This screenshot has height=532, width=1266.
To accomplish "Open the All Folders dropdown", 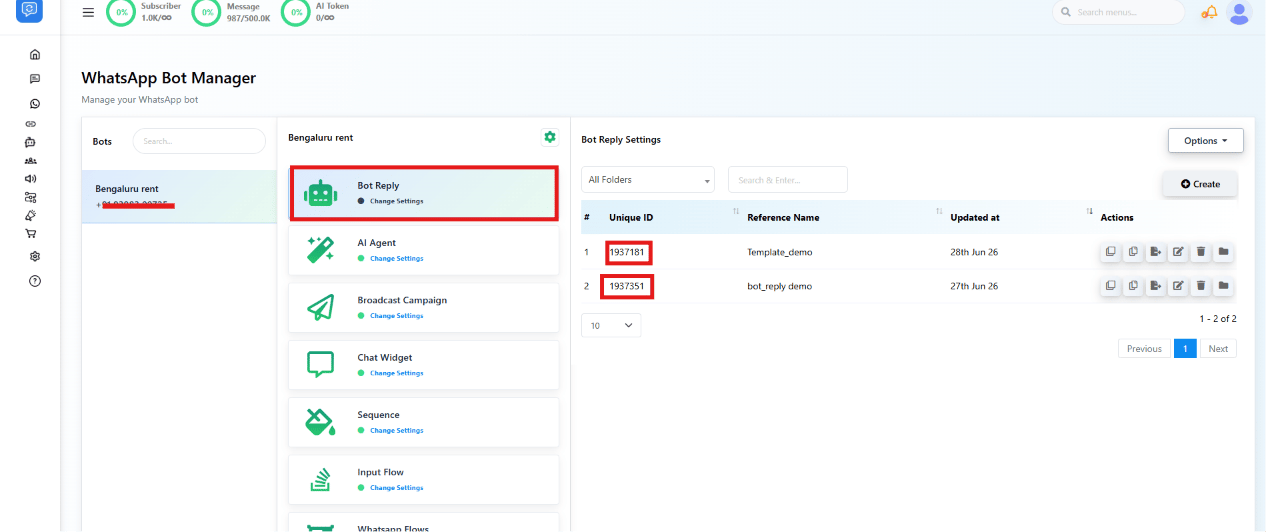I will (648, 180).
